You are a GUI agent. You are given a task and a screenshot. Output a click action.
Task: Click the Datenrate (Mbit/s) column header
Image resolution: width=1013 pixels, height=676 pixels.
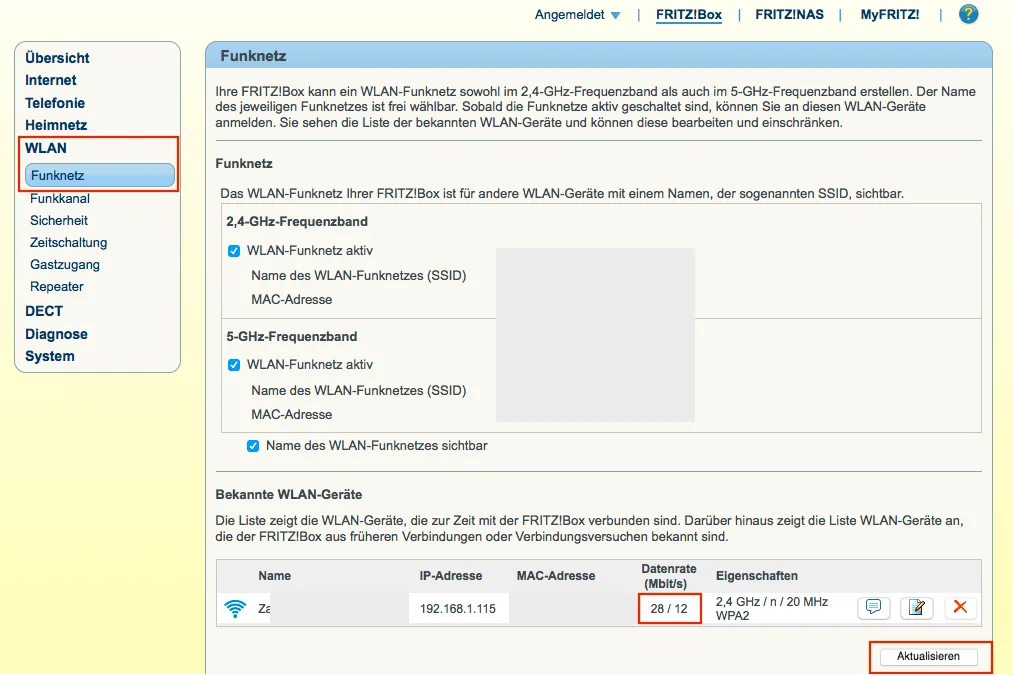tap(669, 576)
